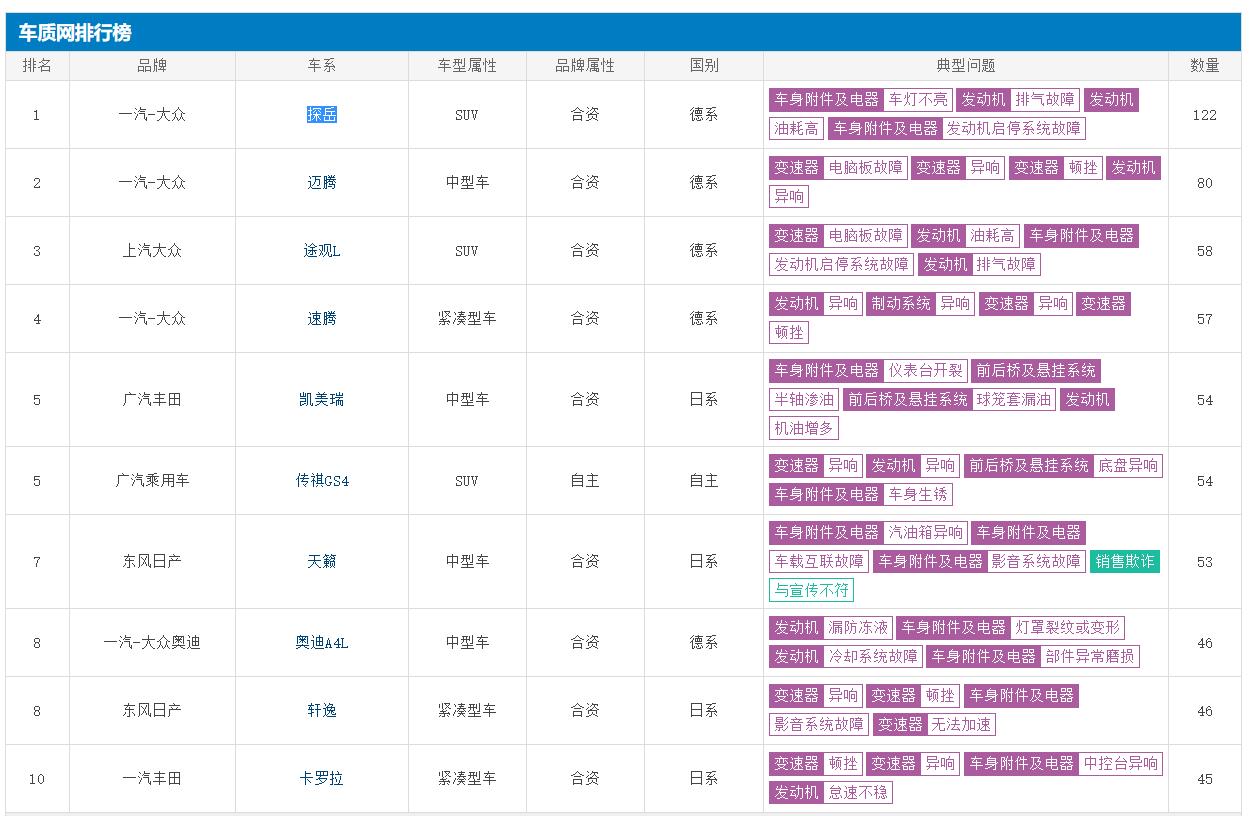Viewport: 1257px width, 816px height.
Task: Select the 中控台异响 problem tag
Action: 1120,764
